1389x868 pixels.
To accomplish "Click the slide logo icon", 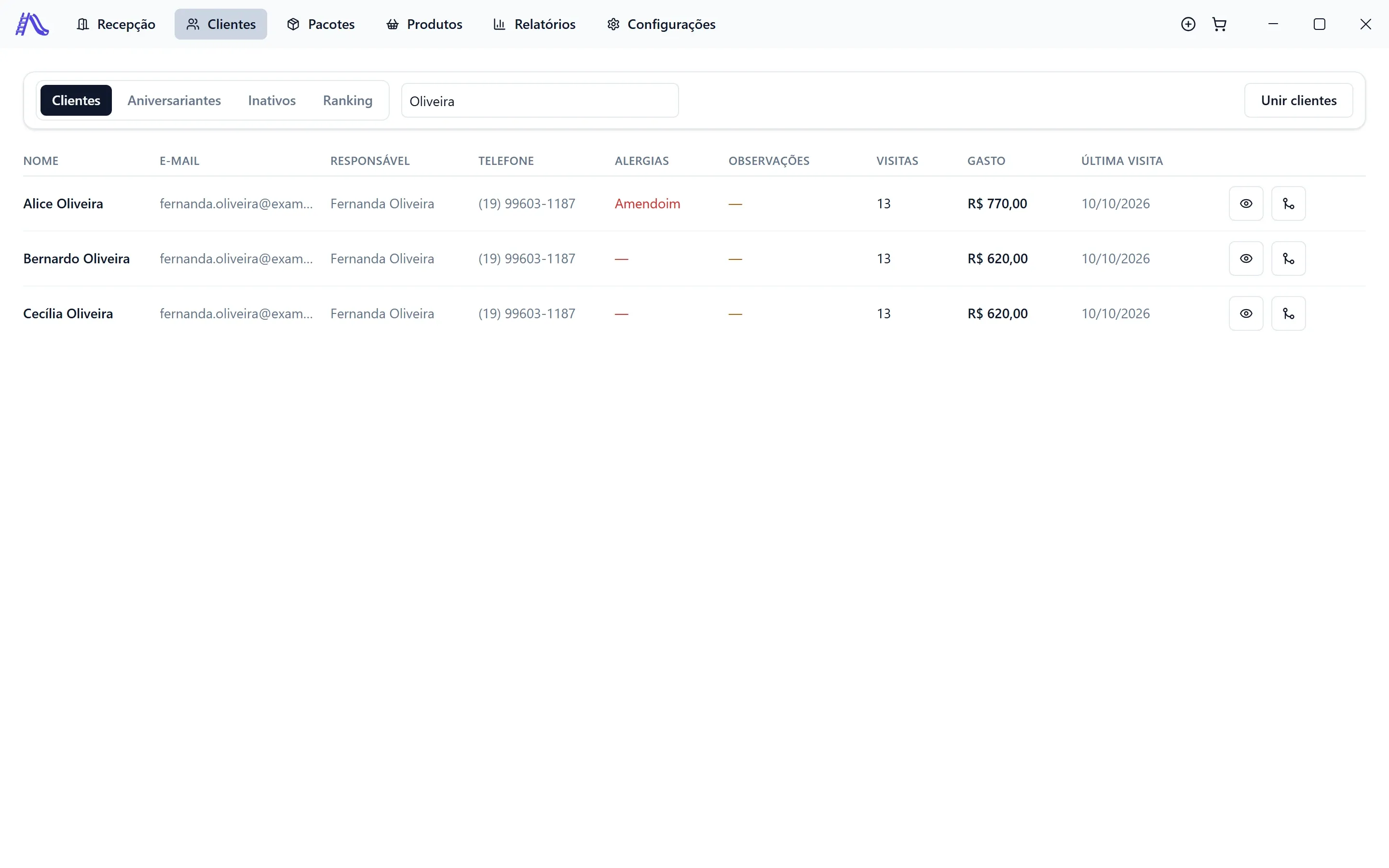I will (x=32, y=24).
